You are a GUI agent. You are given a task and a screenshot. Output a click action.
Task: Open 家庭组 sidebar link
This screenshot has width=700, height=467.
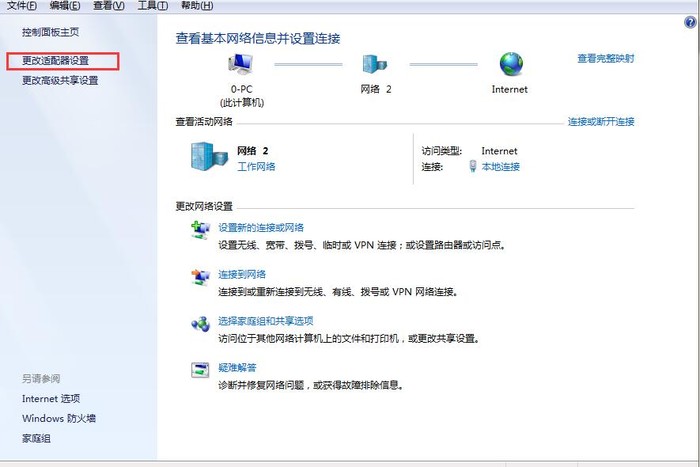36,439
